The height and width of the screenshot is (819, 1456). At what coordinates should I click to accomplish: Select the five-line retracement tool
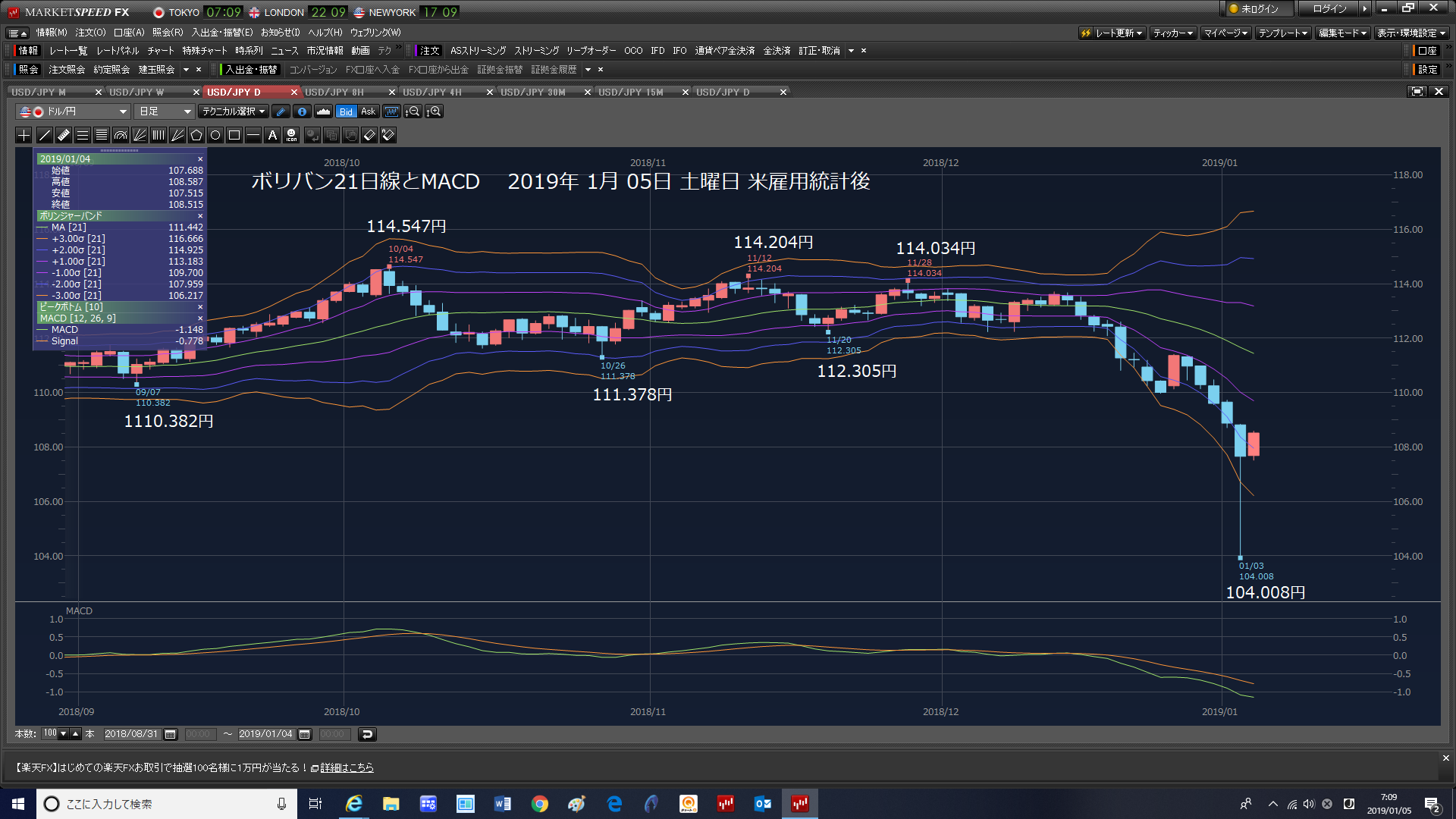(102, 136)
